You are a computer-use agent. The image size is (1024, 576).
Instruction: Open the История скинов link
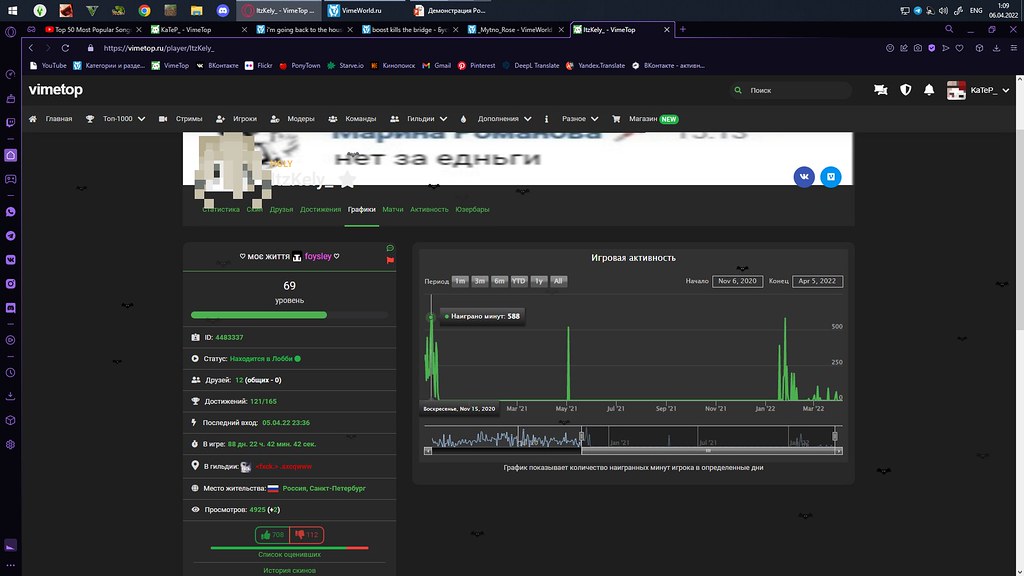point(289,570)
